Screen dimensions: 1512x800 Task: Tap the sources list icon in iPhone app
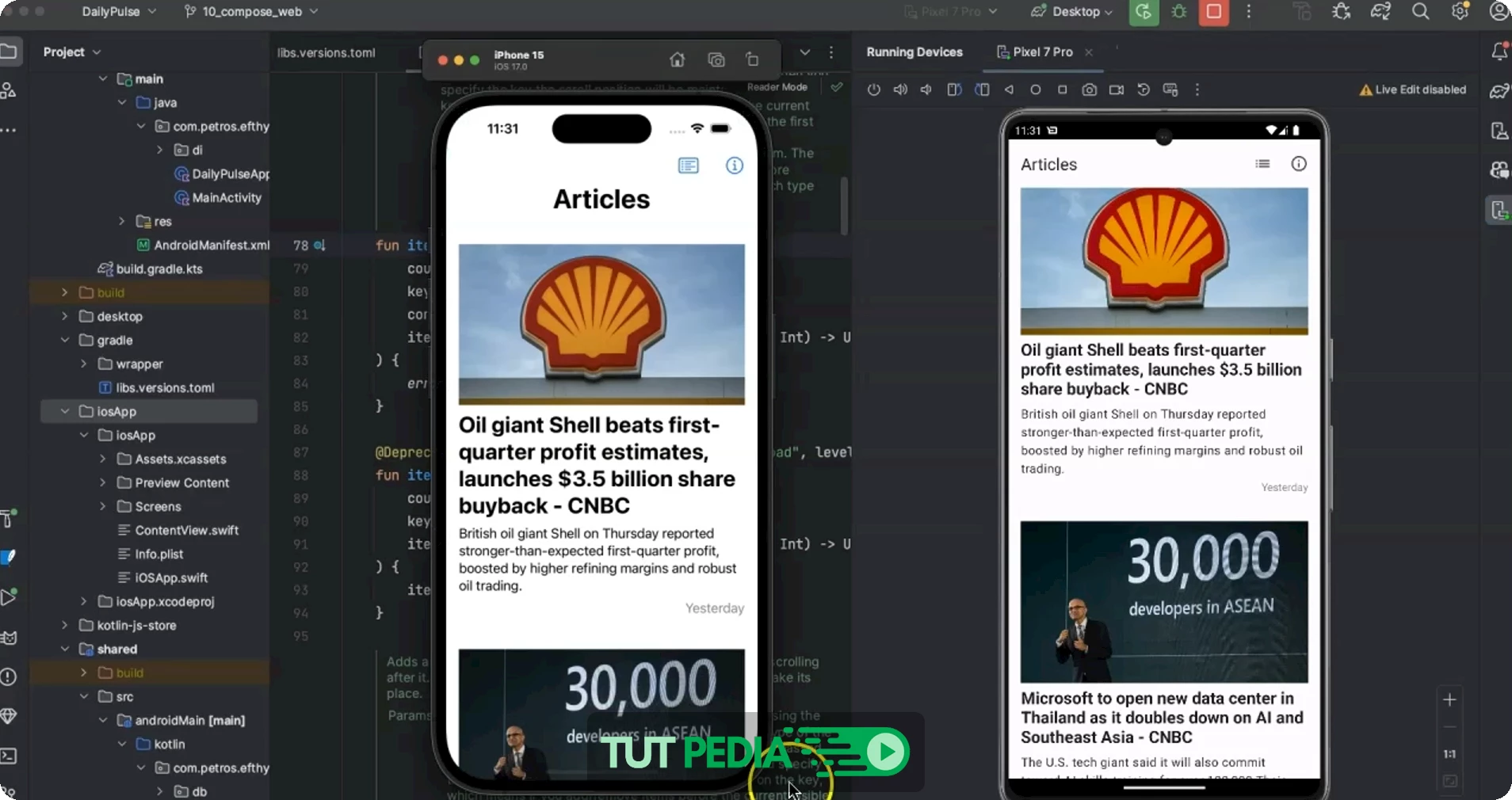coord(689,166)
